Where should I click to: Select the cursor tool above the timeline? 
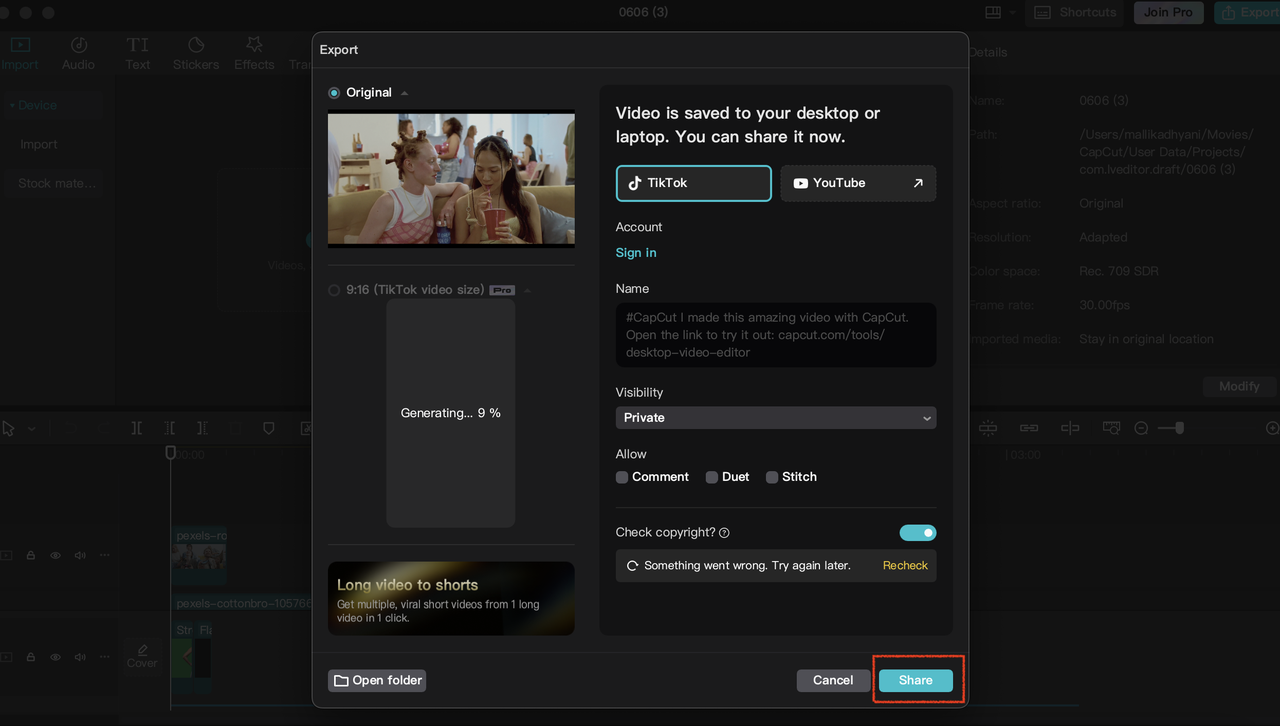pos(8,428)
